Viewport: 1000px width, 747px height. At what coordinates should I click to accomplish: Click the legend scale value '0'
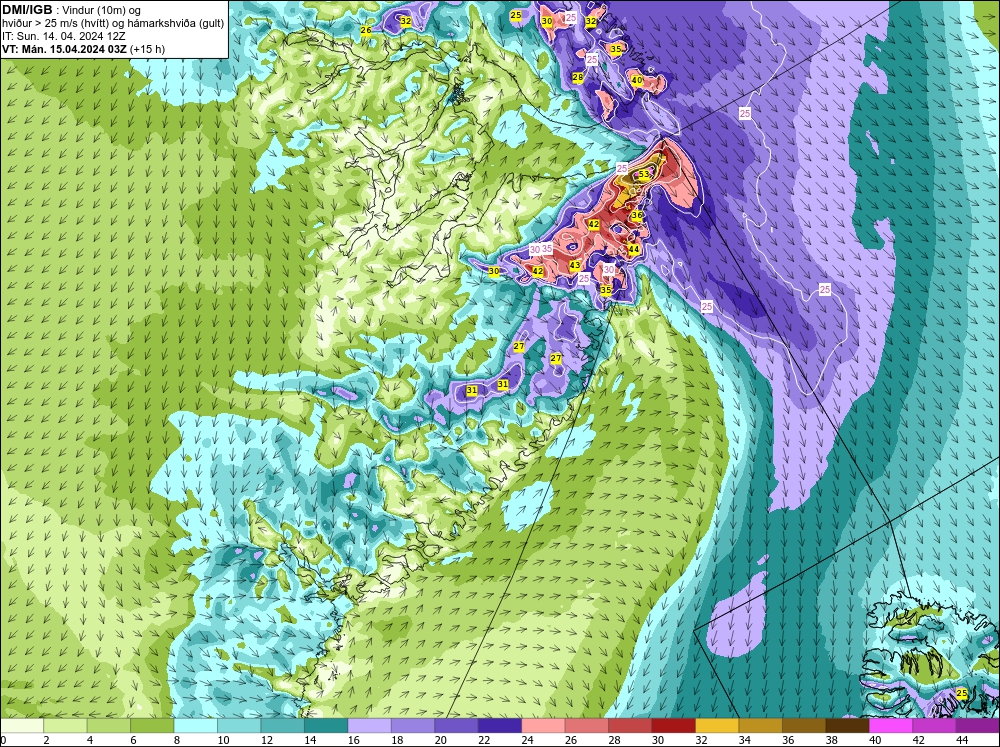(3, 740)
